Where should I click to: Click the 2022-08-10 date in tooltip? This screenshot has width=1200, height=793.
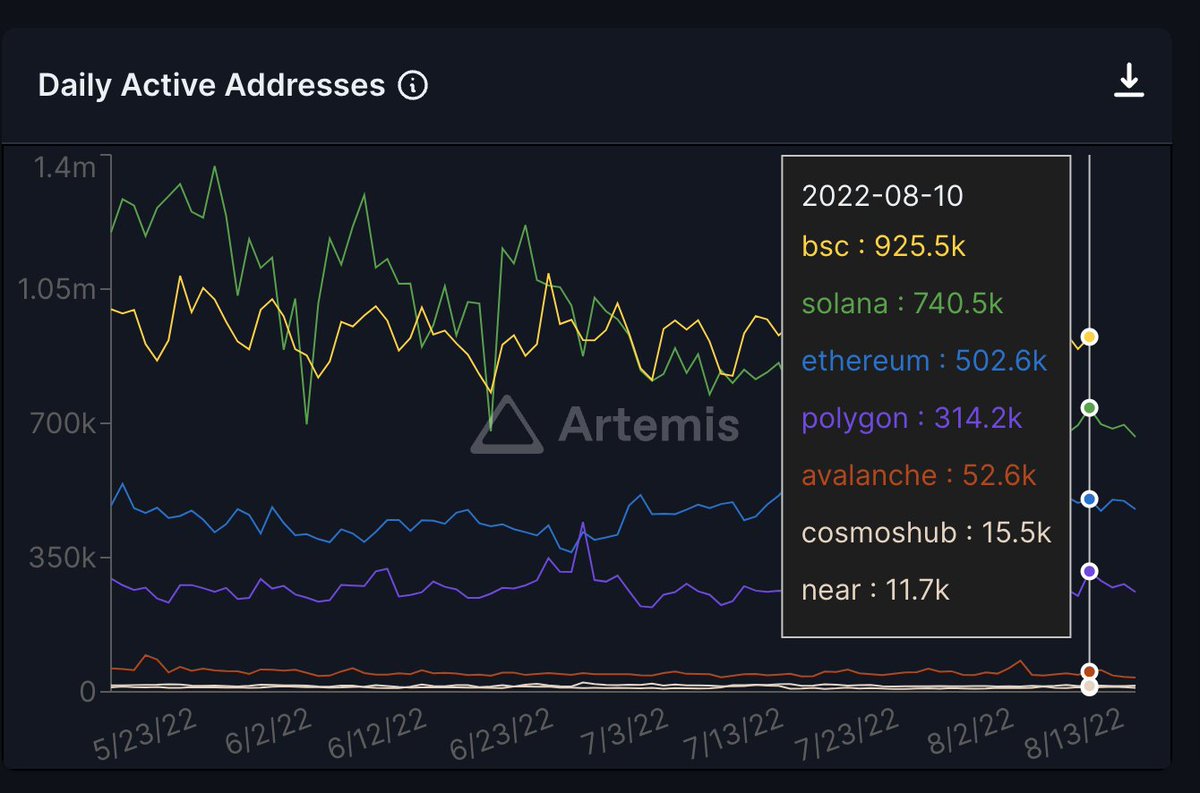[x=882, y=195]
